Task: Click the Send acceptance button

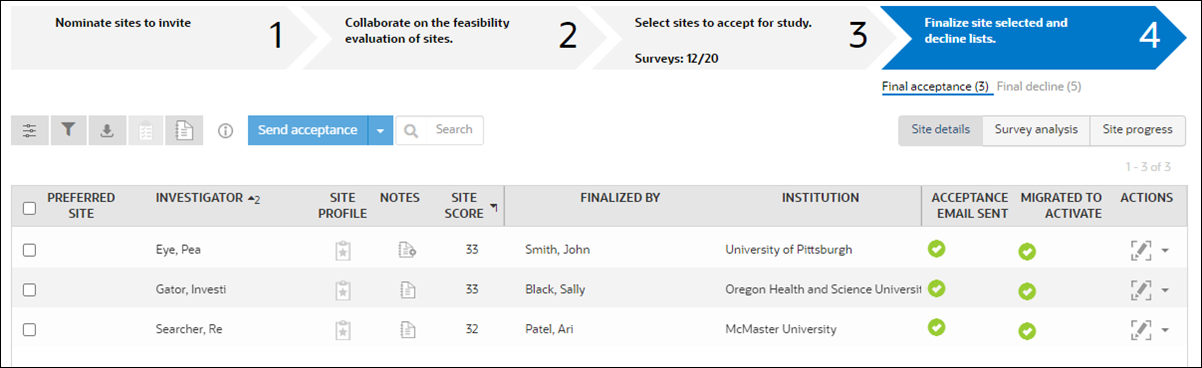Action: click(x=307, y=130)
